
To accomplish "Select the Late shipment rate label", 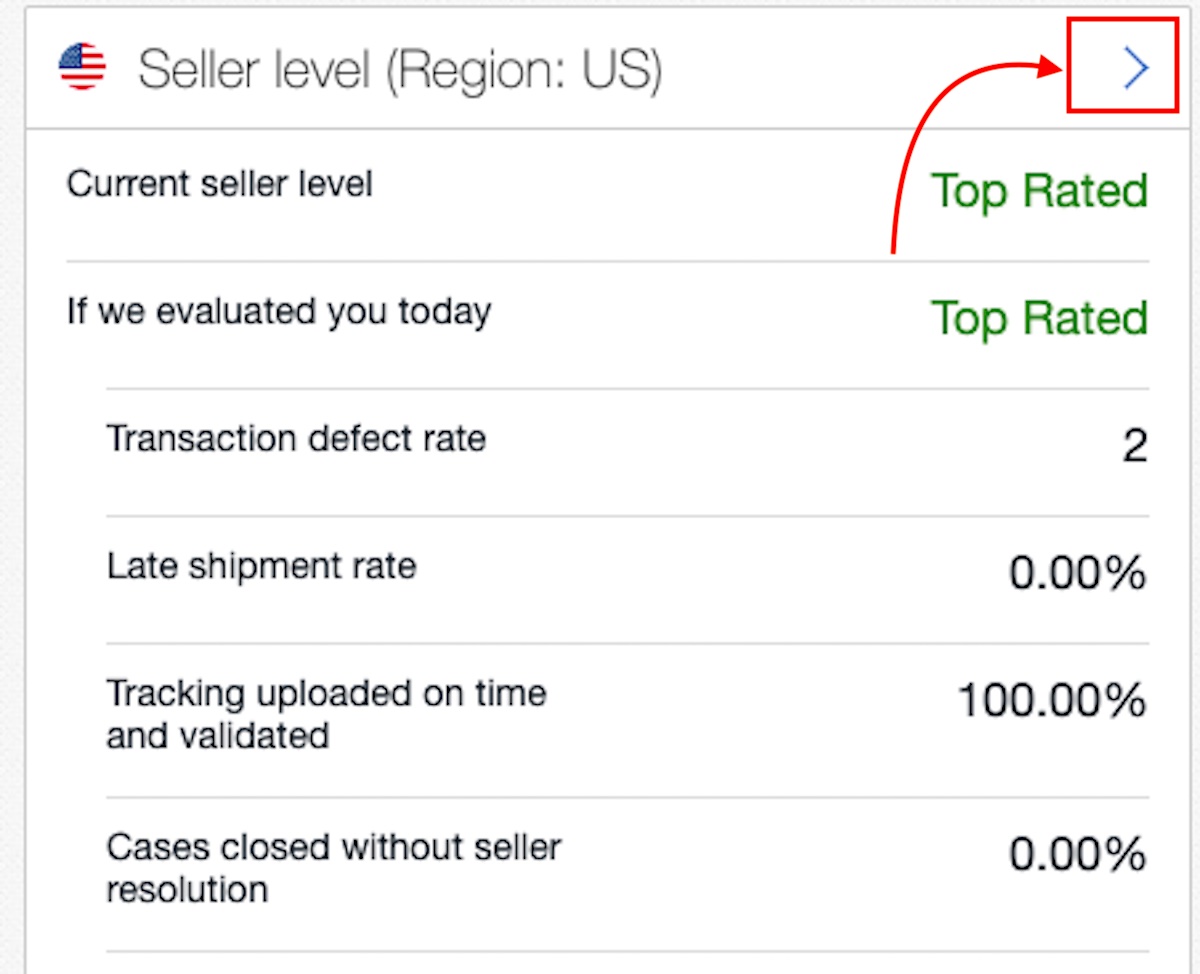I will point(261,566).
